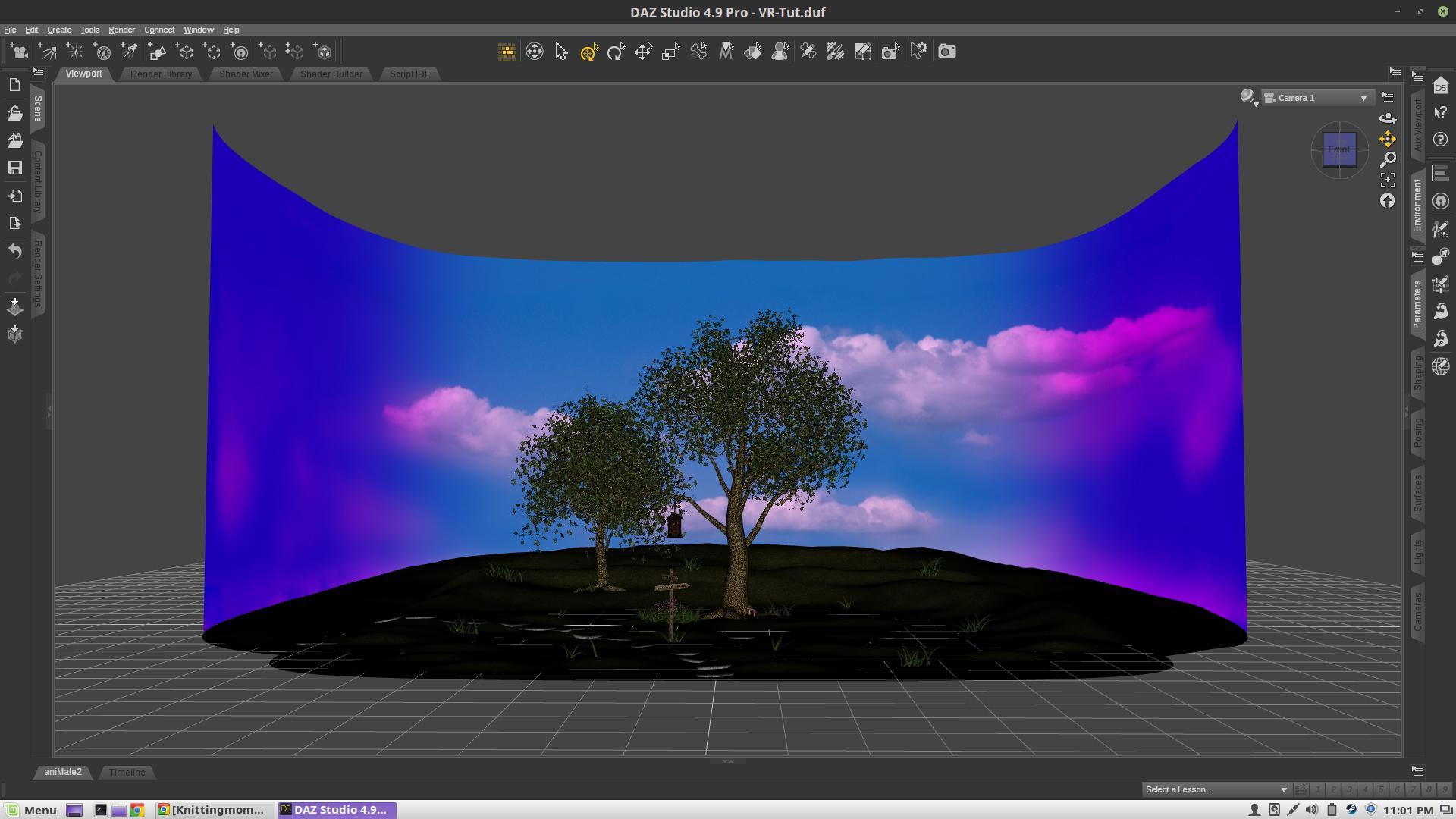This screenshot has width=1456, height=819.
Task: Toggle the Scene pane side tab
Action: click(x=38, y=108)
